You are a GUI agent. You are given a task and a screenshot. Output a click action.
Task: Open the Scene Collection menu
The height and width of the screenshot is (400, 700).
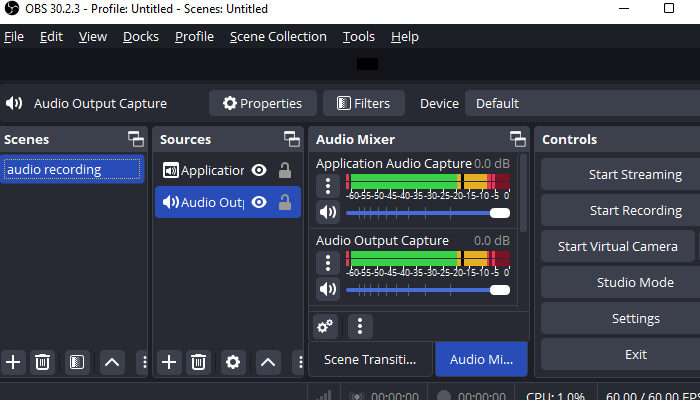click(278, 37)
